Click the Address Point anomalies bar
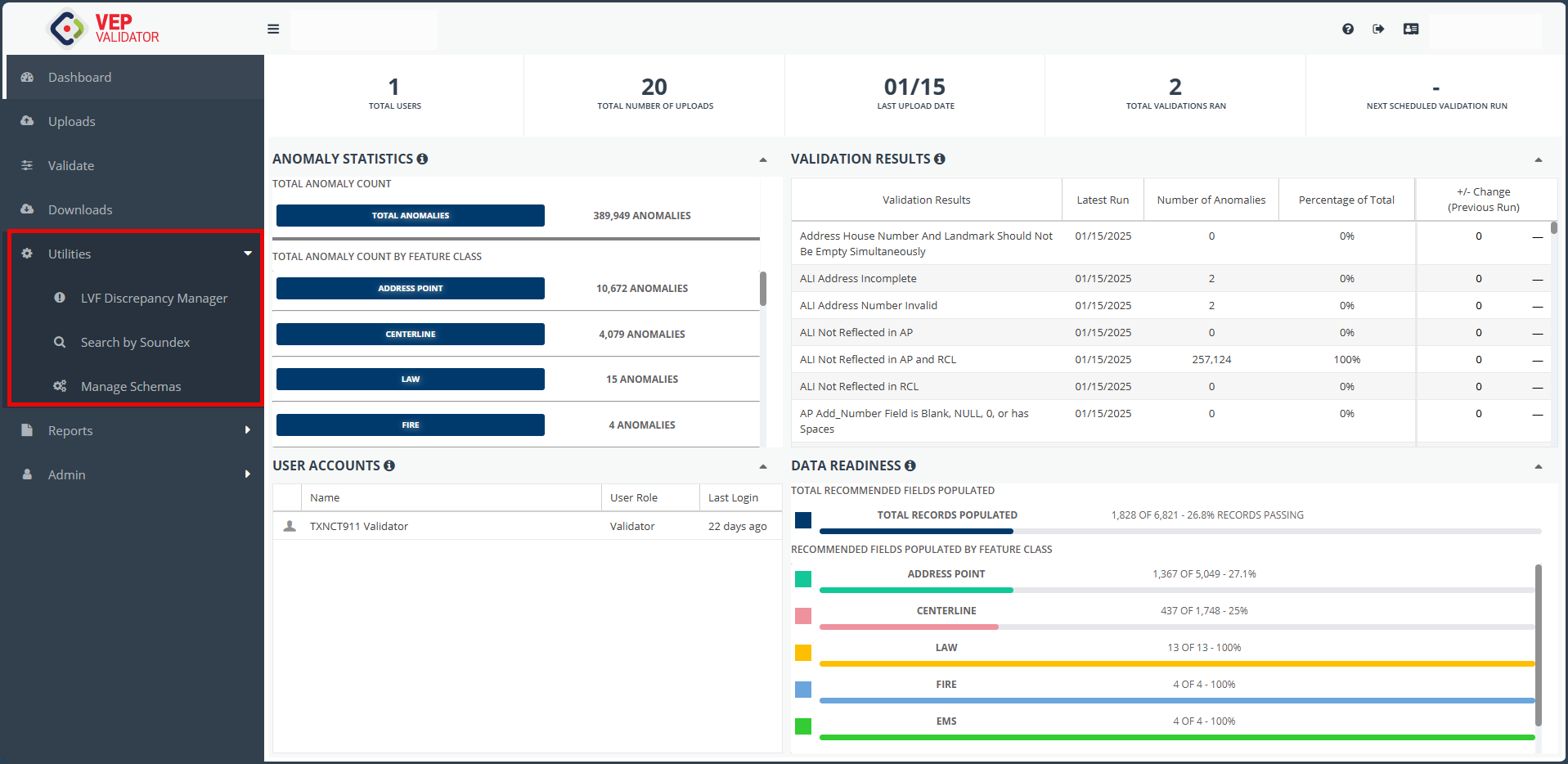This screenshot has height=764, width=1568. coord(411,288)
